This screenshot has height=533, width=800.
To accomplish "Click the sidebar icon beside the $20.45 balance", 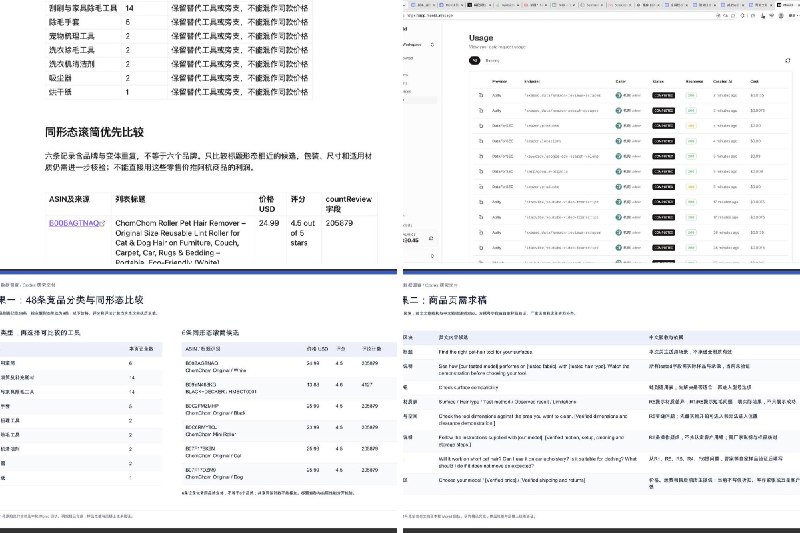I will tap(431, 238).
